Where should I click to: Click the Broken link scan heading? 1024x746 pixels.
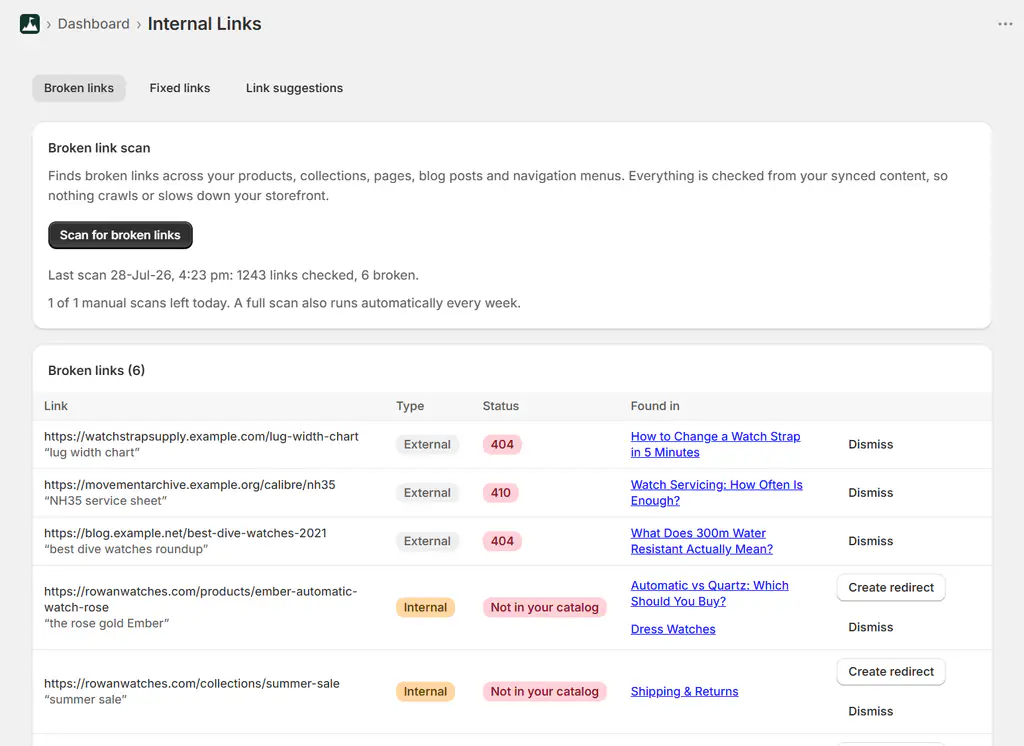pyautogui.click(x=99, y=148)
